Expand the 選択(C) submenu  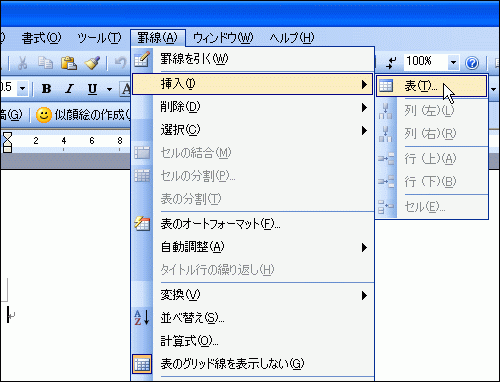tap(253, 130)
